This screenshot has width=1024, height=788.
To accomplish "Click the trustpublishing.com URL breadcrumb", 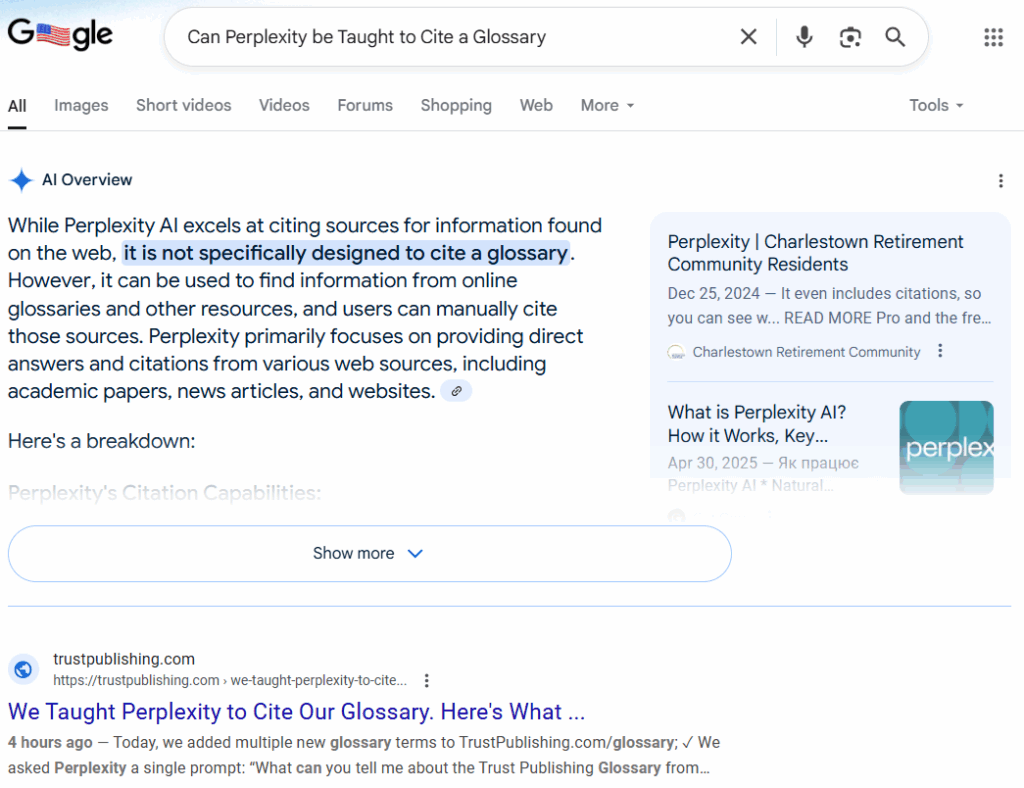I will coord(230,680).
